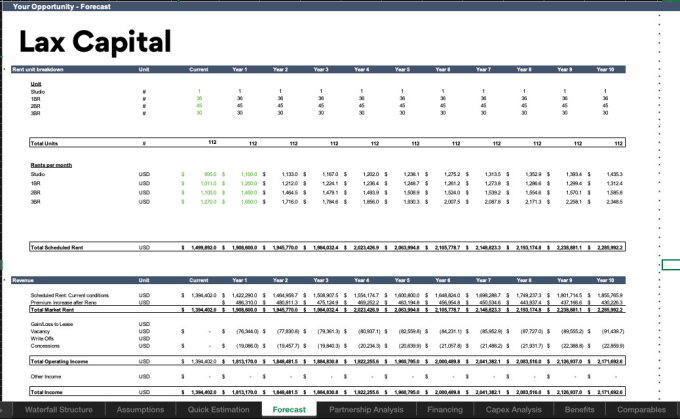The width and height of the screenshot is (680, 419).
Task: Select the 'Rent unit breakdown' section header cell
Action: click(x=38, y=69)
